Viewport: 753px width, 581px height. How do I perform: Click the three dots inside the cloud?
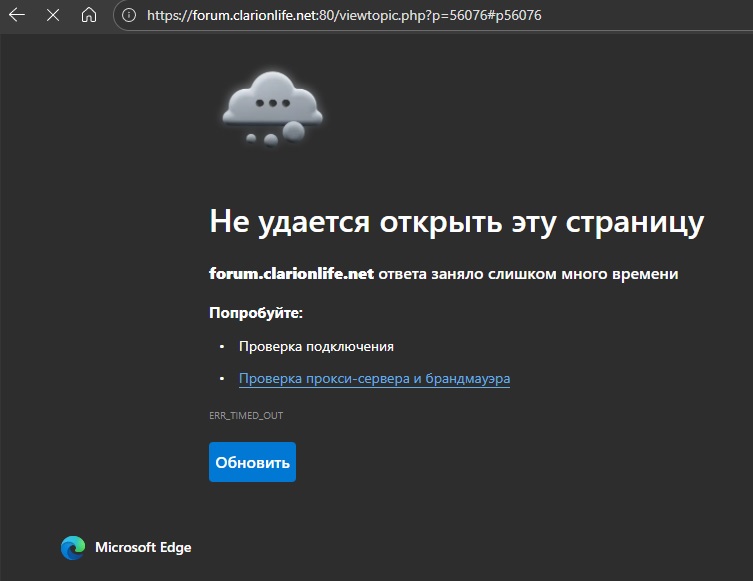click(x=272, y=102)
